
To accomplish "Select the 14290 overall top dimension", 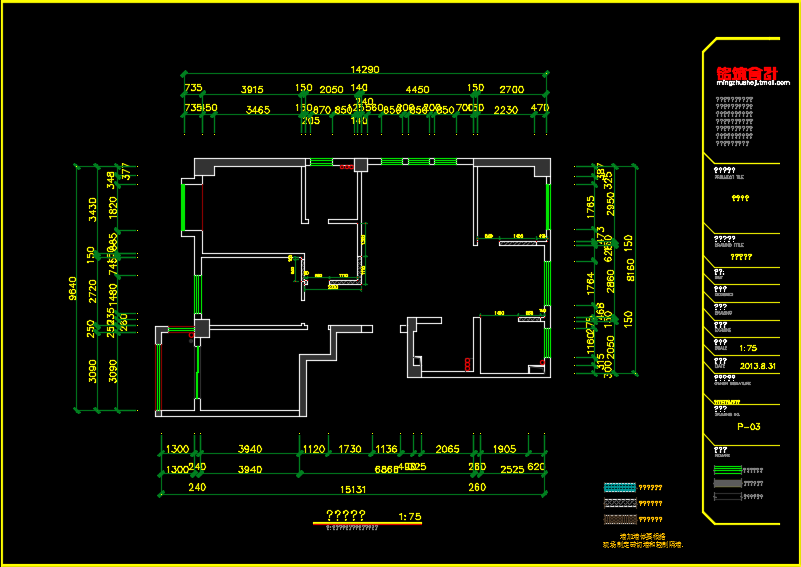I will click(365, 69).
